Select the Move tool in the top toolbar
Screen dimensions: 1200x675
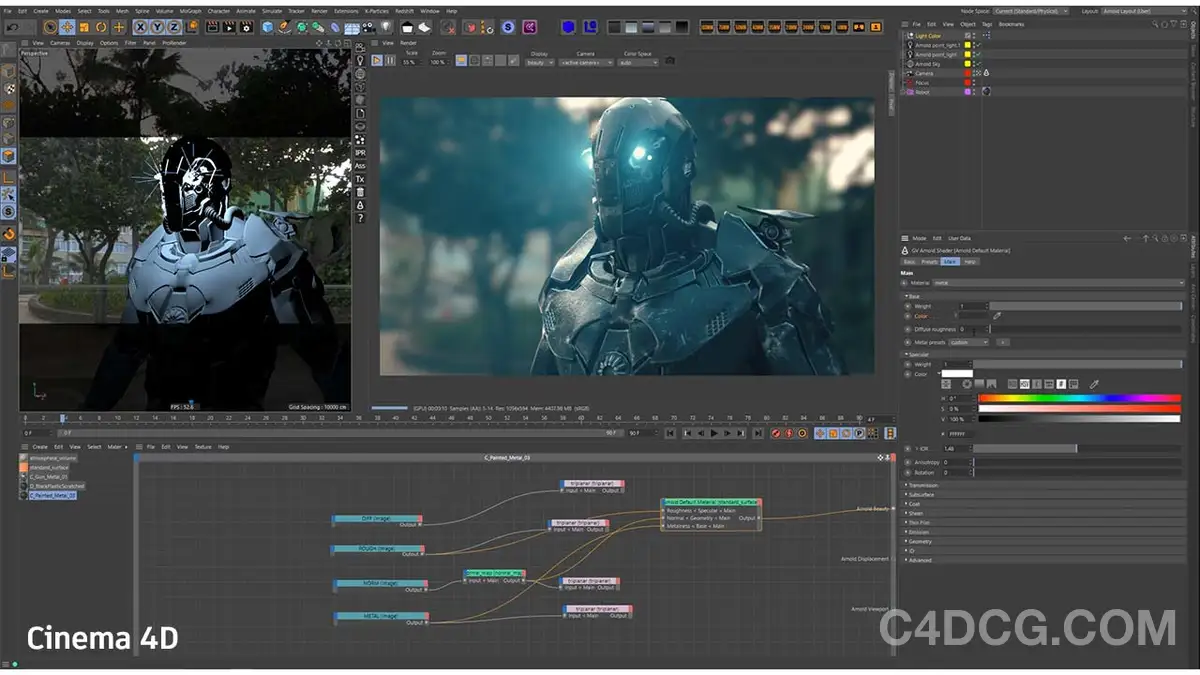click(x=67, y=27)
